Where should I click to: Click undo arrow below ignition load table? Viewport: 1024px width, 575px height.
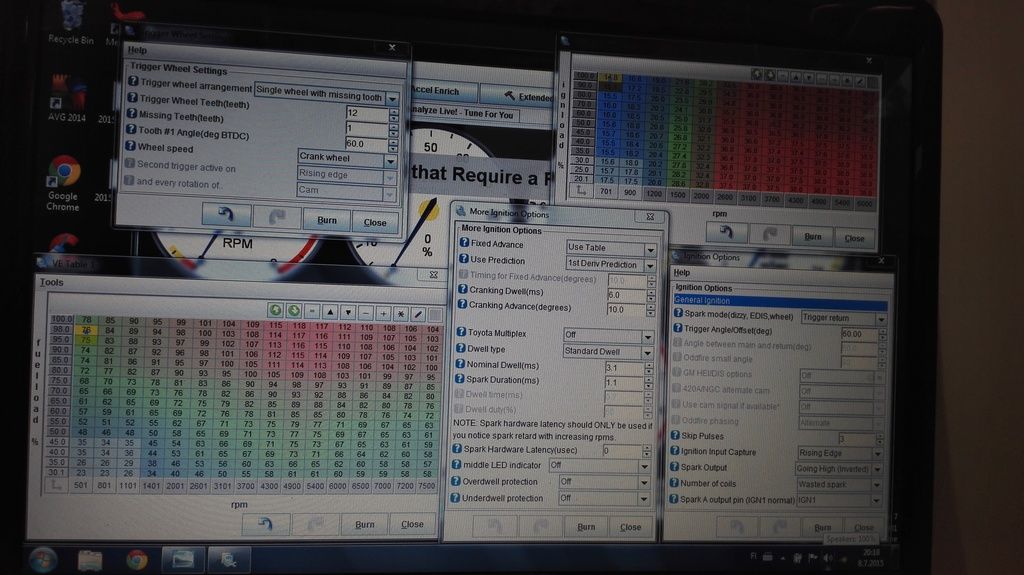726,232
